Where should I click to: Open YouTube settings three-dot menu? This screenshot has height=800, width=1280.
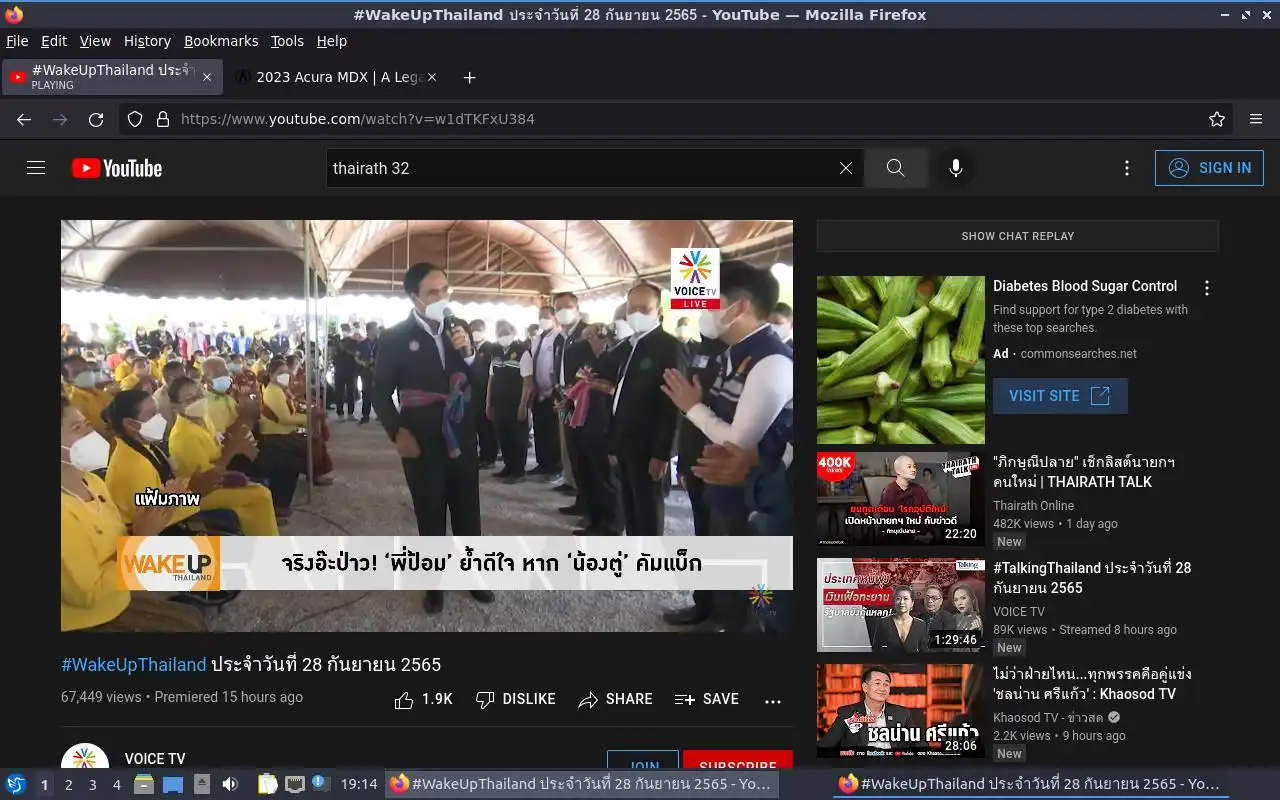(1127, 168)
